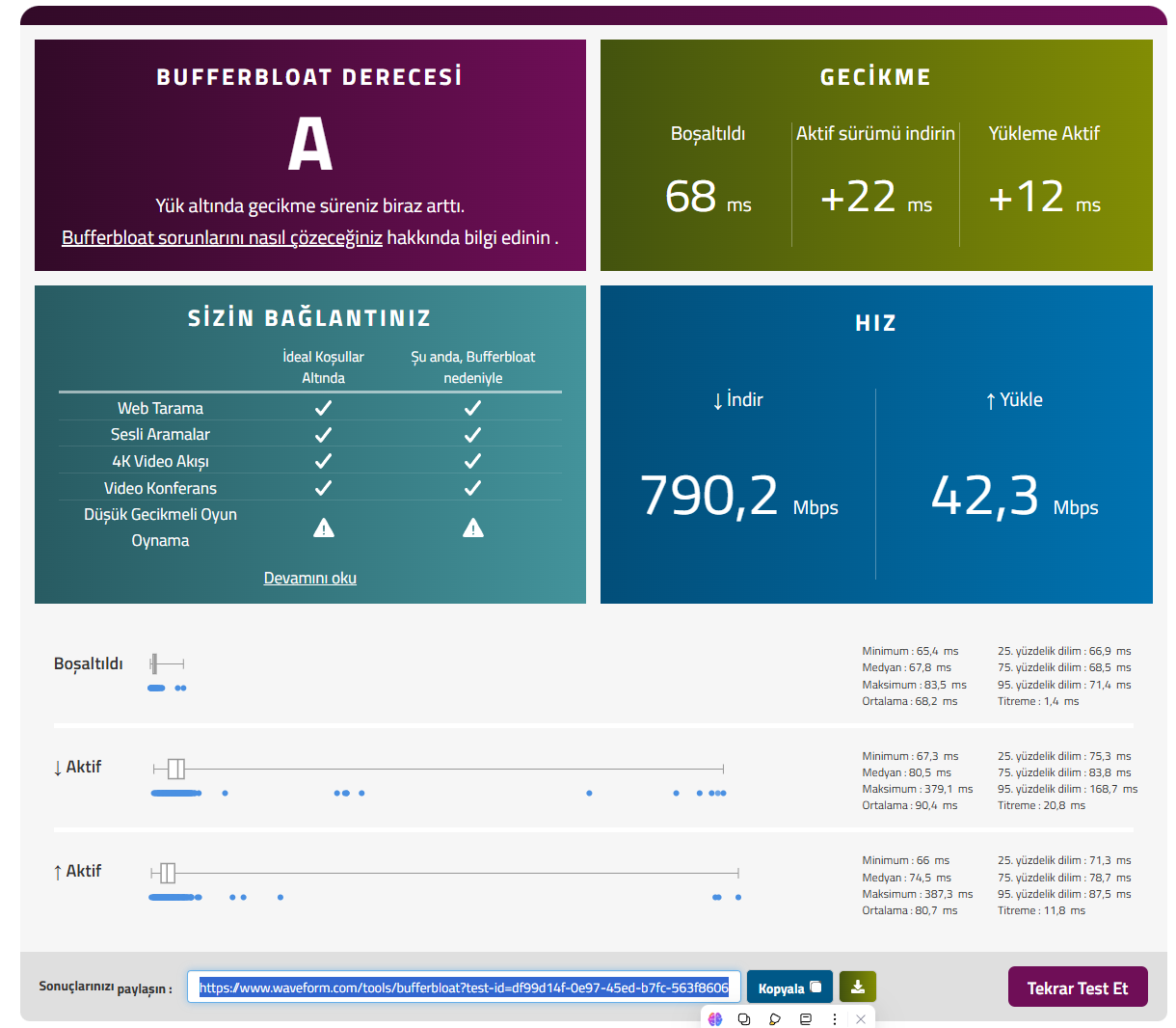This screenshot has height=1028, width=1176.
Task: Click 4K Video Akışı bufferbloat column checkmark
Action: click(x=472, y=461)
